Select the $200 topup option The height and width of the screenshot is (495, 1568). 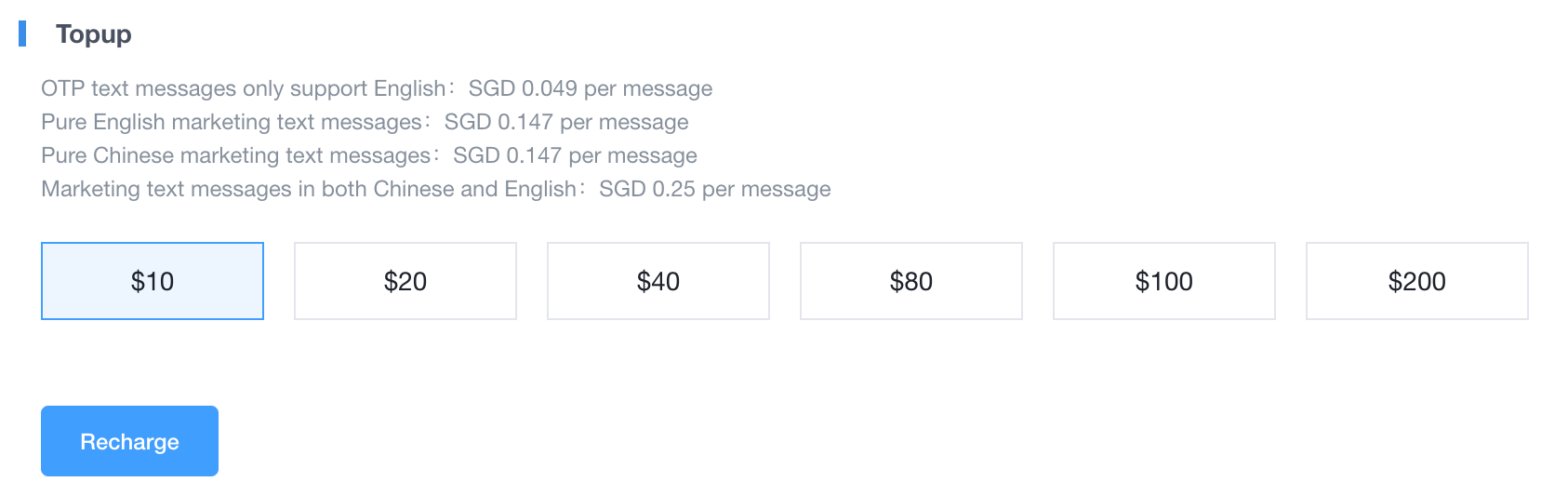[x=1417, y=281]
